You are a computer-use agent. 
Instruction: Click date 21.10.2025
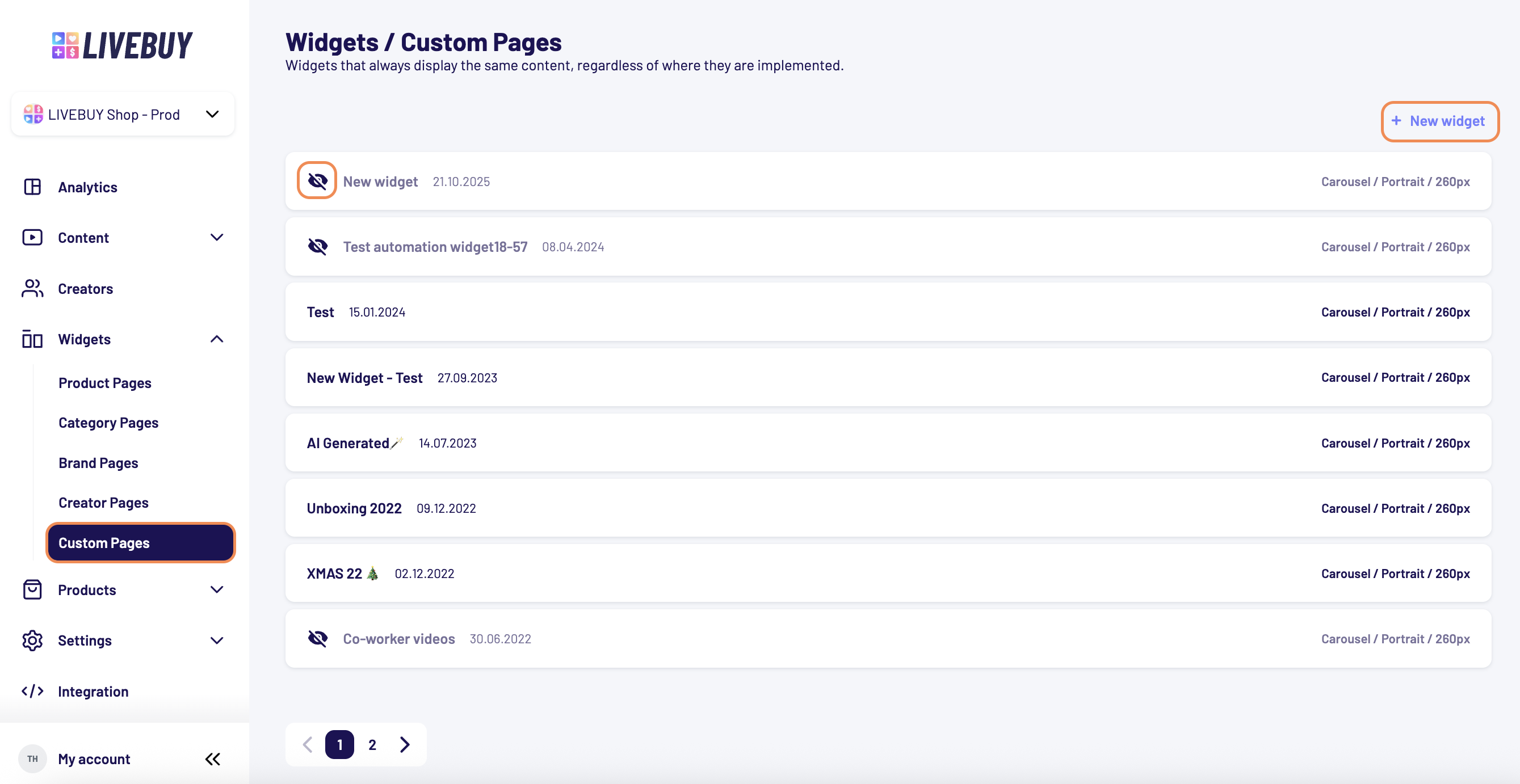point(461,182)
